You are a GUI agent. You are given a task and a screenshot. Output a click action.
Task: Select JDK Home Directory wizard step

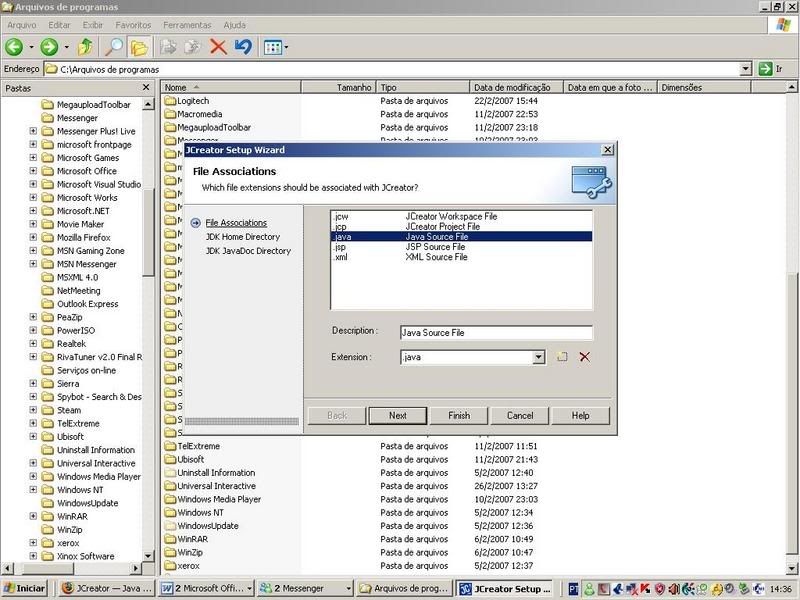coord(242,237)
